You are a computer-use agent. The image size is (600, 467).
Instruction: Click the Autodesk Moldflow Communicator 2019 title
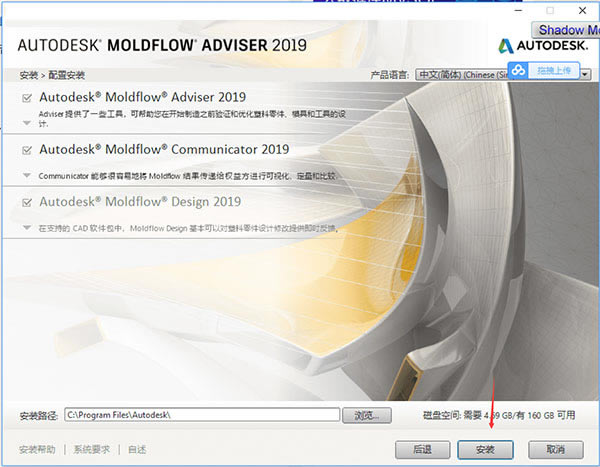(164, 149)
